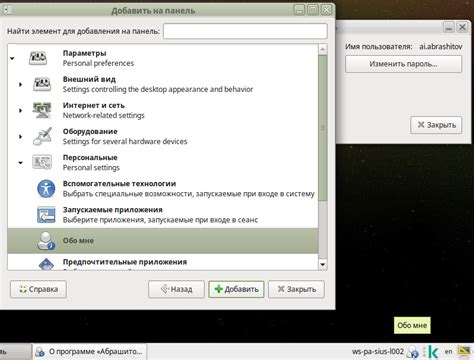Go back with the Назад button
The image size is (474, 360).
pos(176,289)
